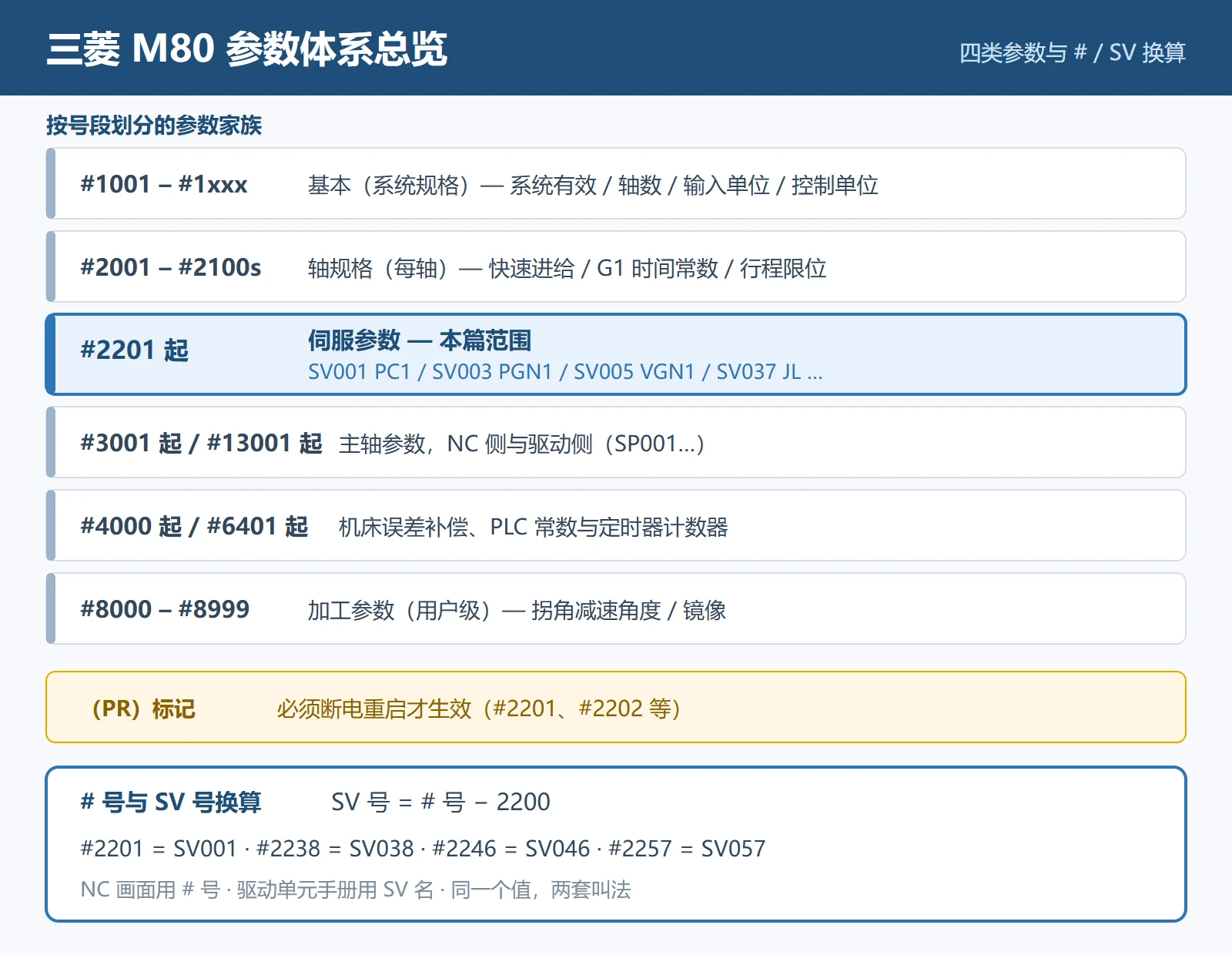The width and height of the screenshot is (1232, 955).
Task: Select the #4000 起 / #6401 起 label
Action: click(x=194, y=526)
